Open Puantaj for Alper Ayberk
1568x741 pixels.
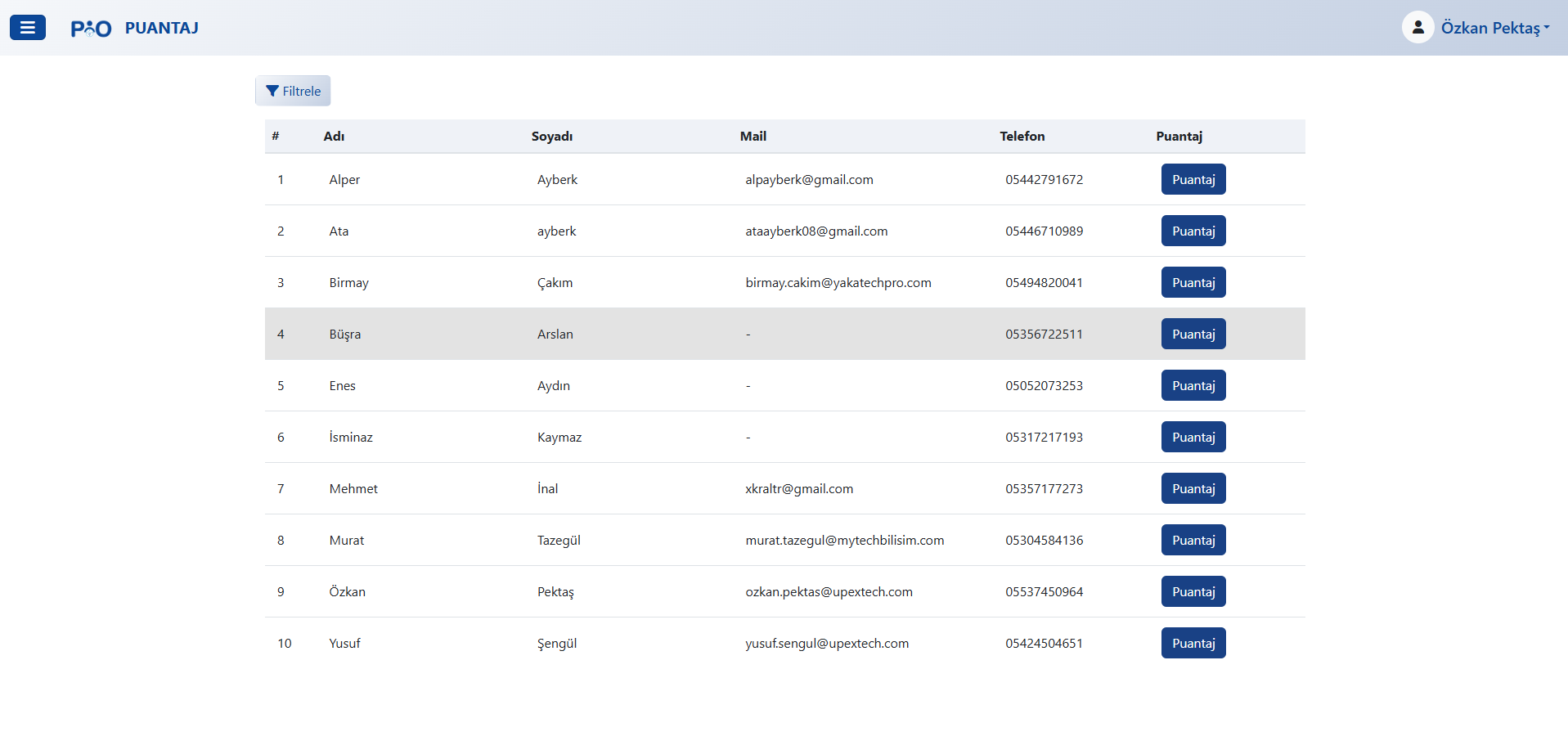coord(1193,179)
